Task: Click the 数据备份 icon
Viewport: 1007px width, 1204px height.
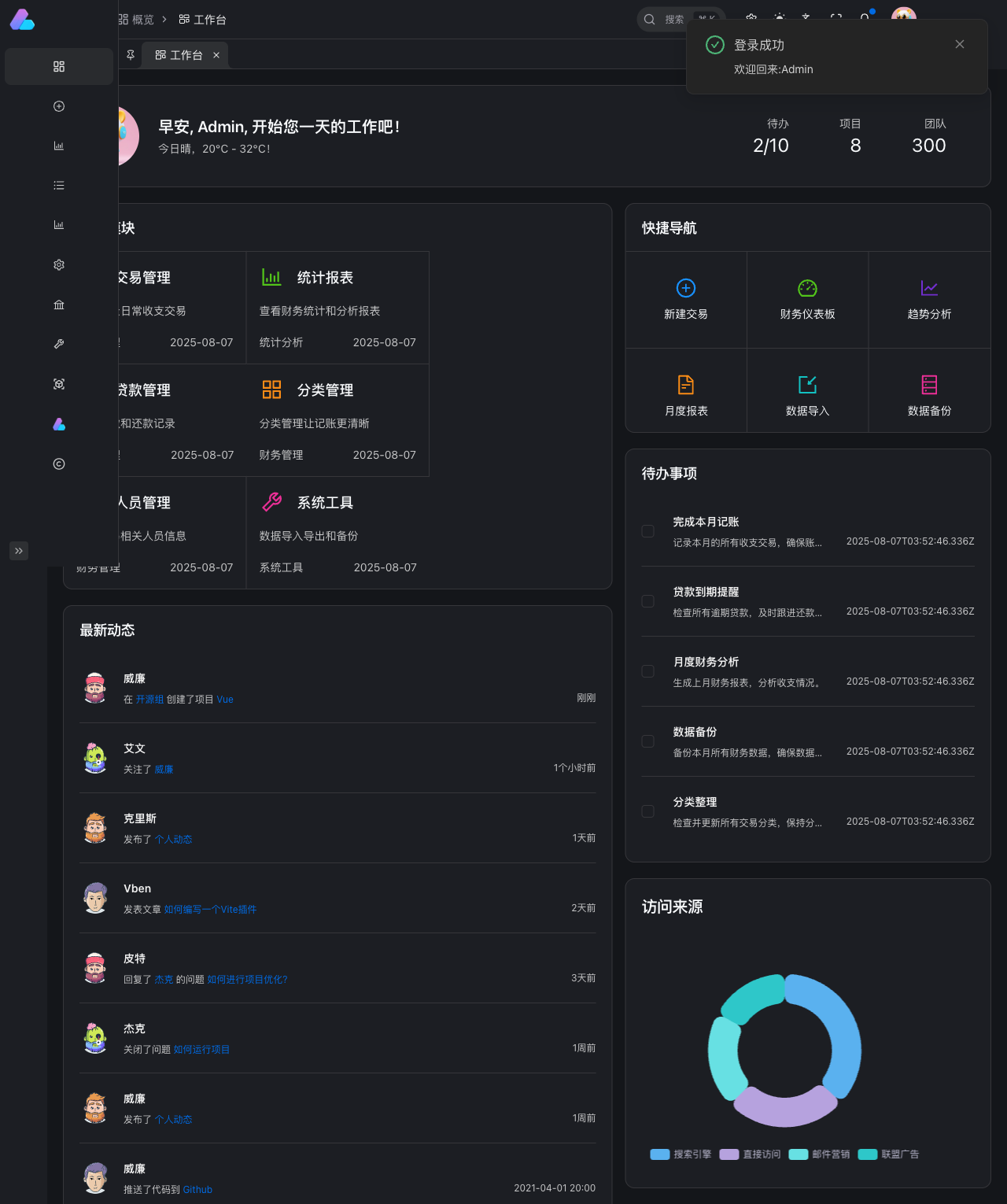Action: tap(929, 385)
